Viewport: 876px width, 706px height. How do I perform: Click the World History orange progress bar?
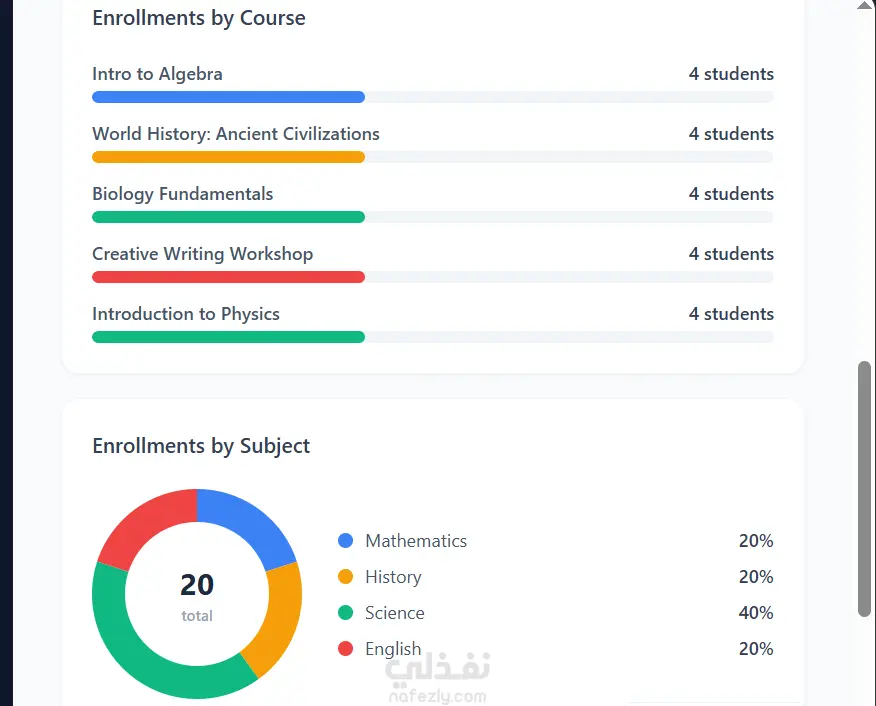pos(228,157)
